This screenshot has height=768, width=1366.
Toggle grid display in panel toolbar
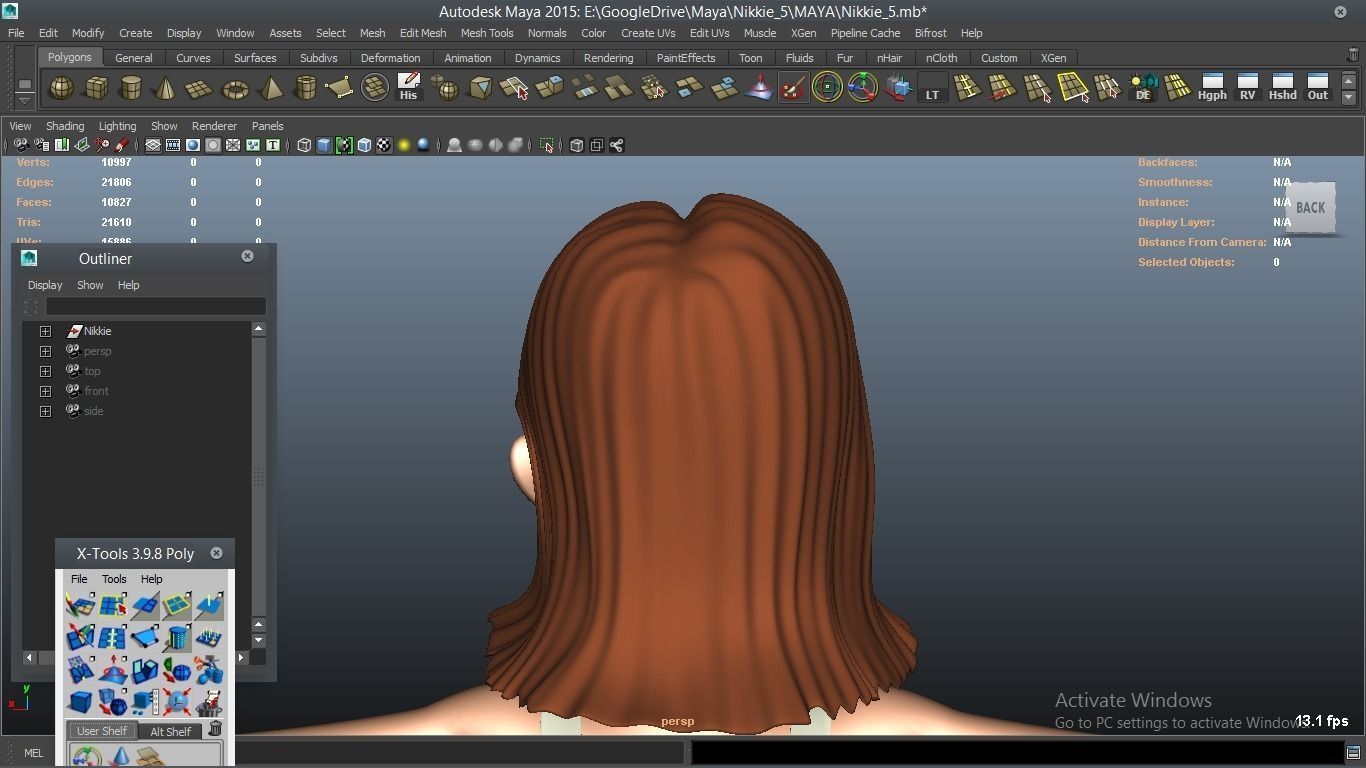(153, 145)
